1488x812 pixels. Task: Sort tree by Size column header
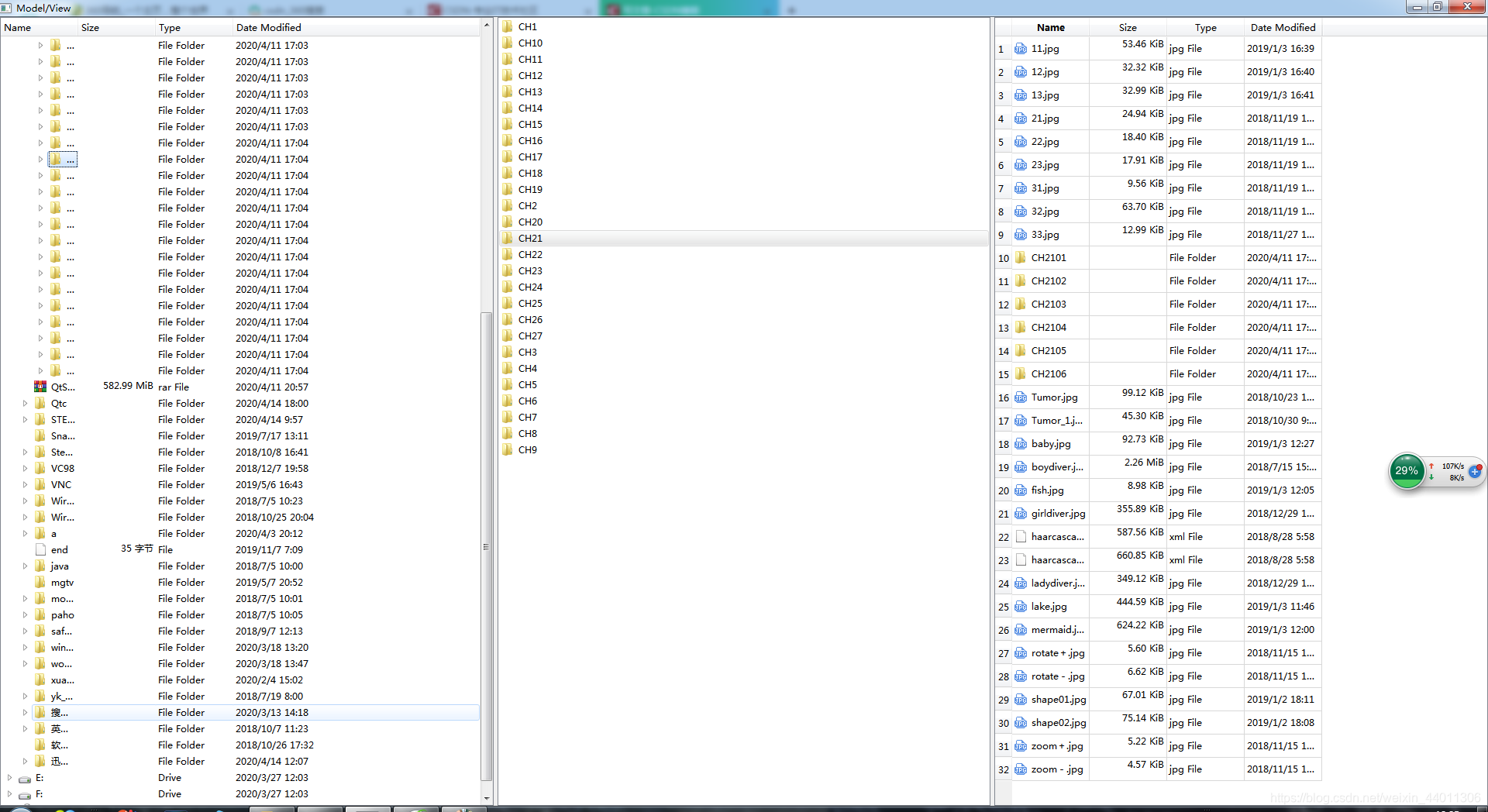[x=116, y=27]
